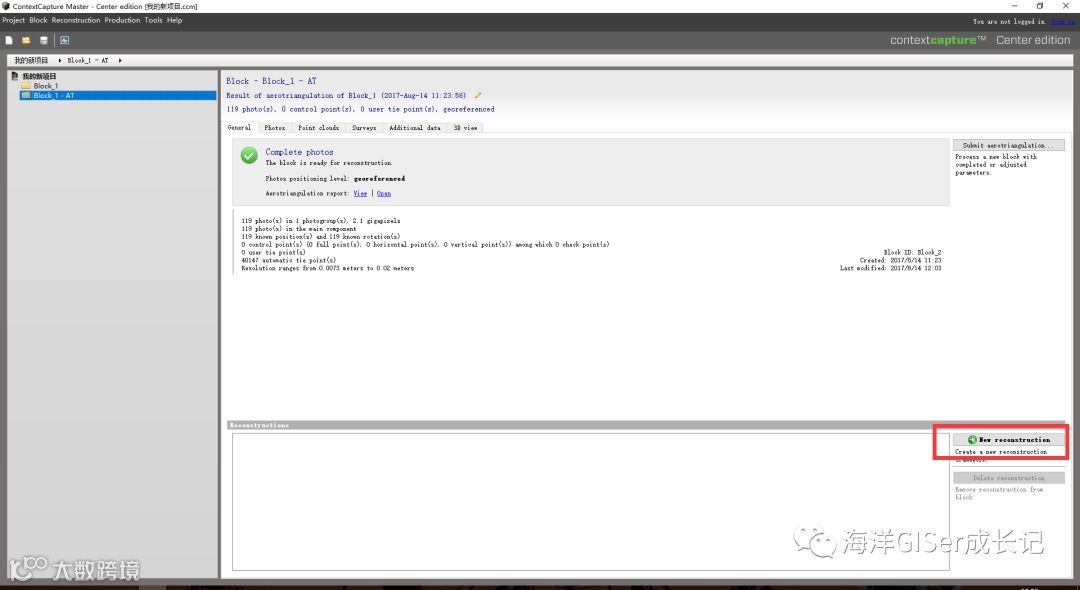Click the Result of aerotriangulation description text
The image size is (1080, 590).
click(x=346, y=96)
